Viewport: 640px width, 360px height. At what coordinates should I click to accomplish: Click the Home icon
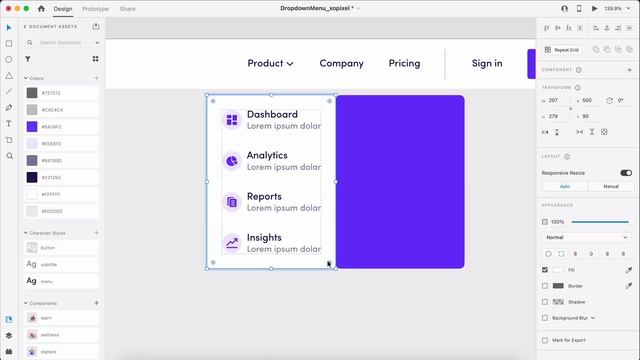click(41, 8)
